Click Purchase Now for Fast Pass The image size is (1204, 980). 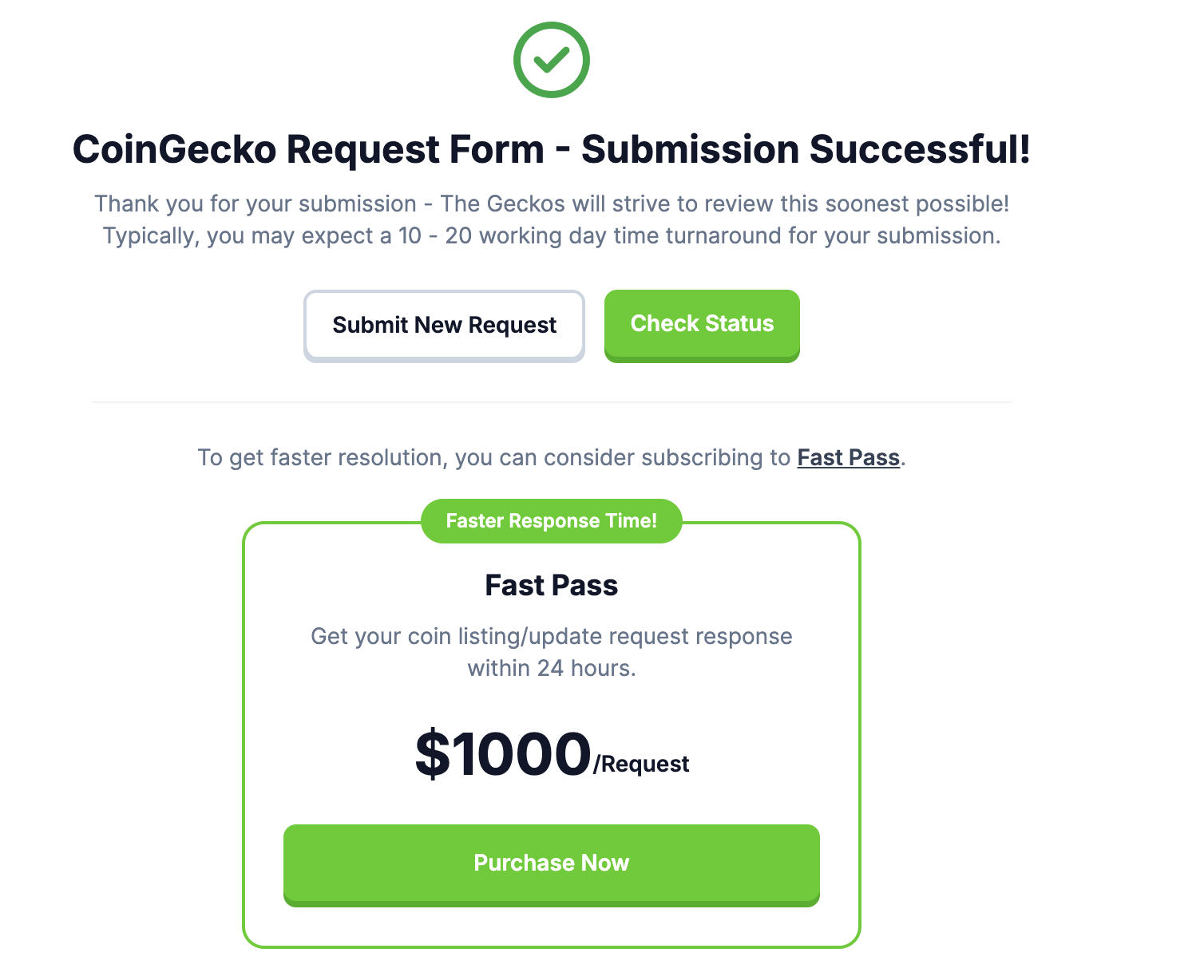(551, 863)
